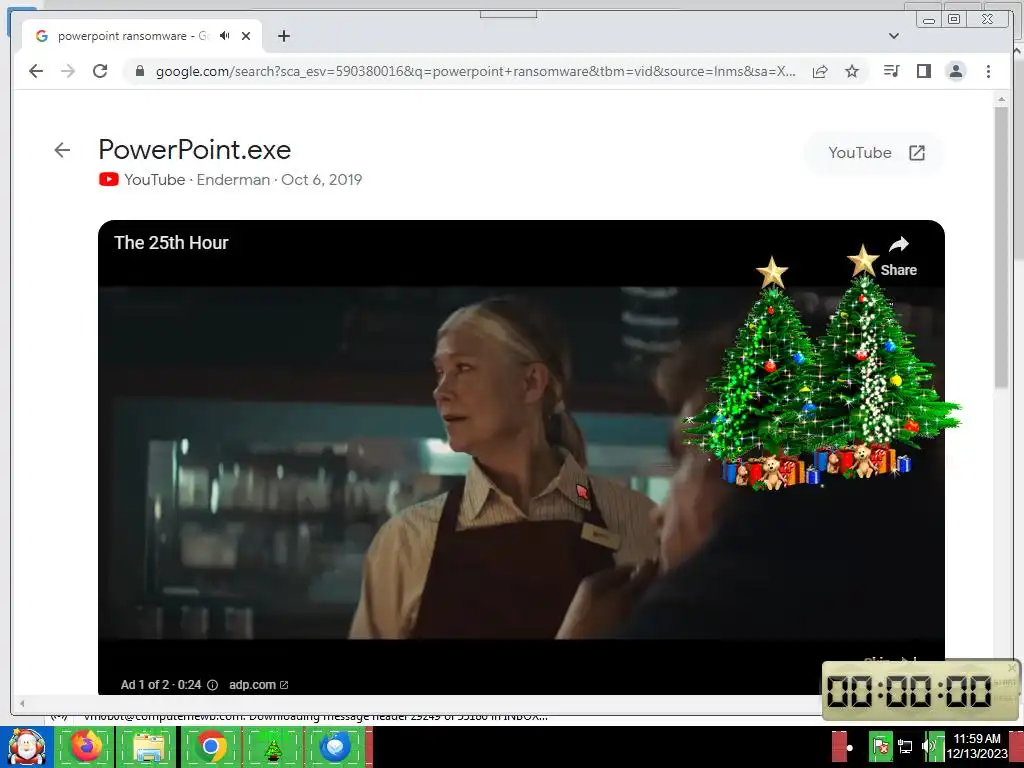Click the address bar URL

click(x=475, y=71)
